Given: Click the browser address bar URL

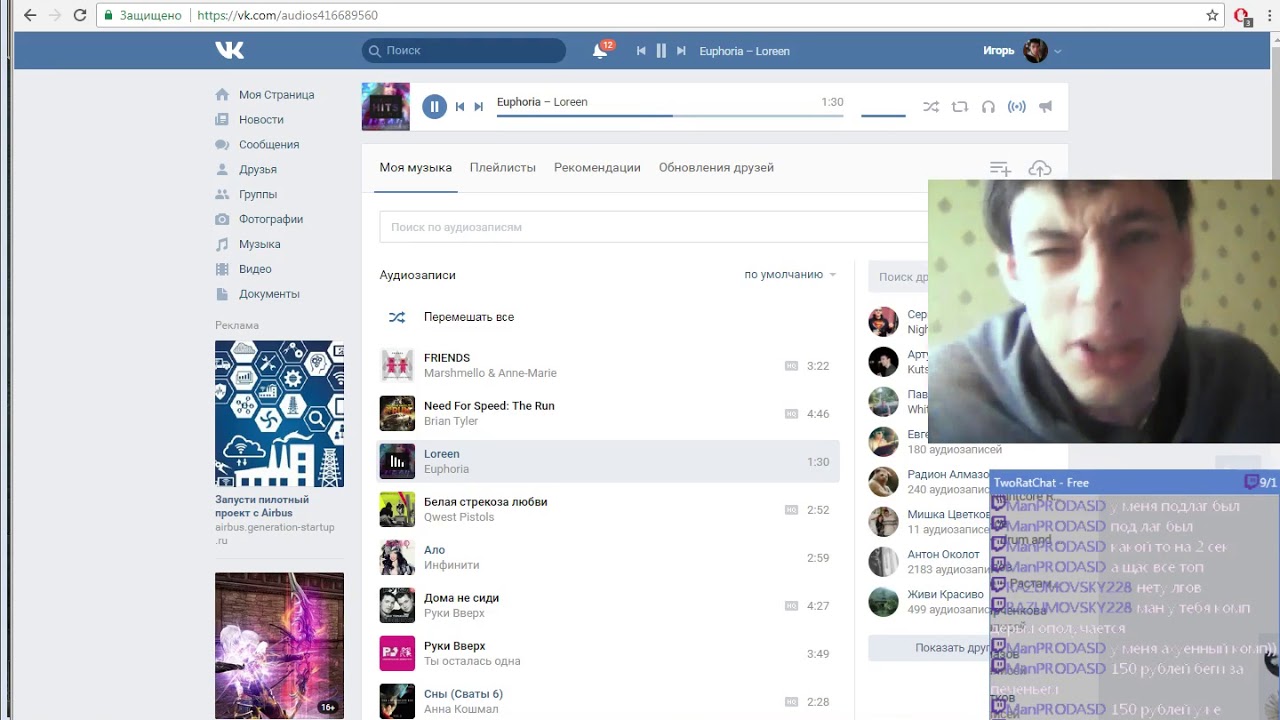Looking at the screenshot, I should click(x=288, y=16).
